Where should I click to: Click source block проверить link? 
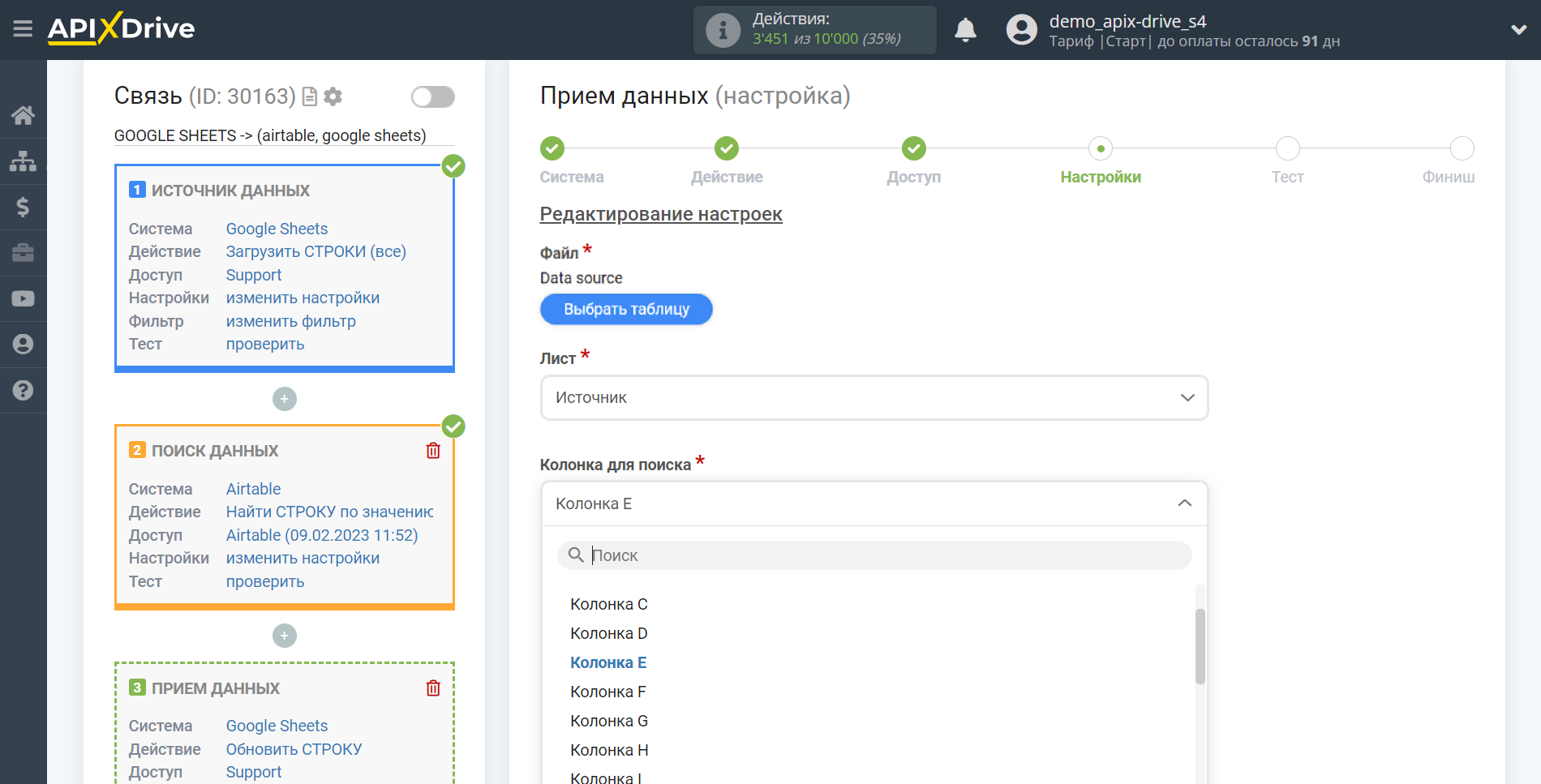point(265,344)
